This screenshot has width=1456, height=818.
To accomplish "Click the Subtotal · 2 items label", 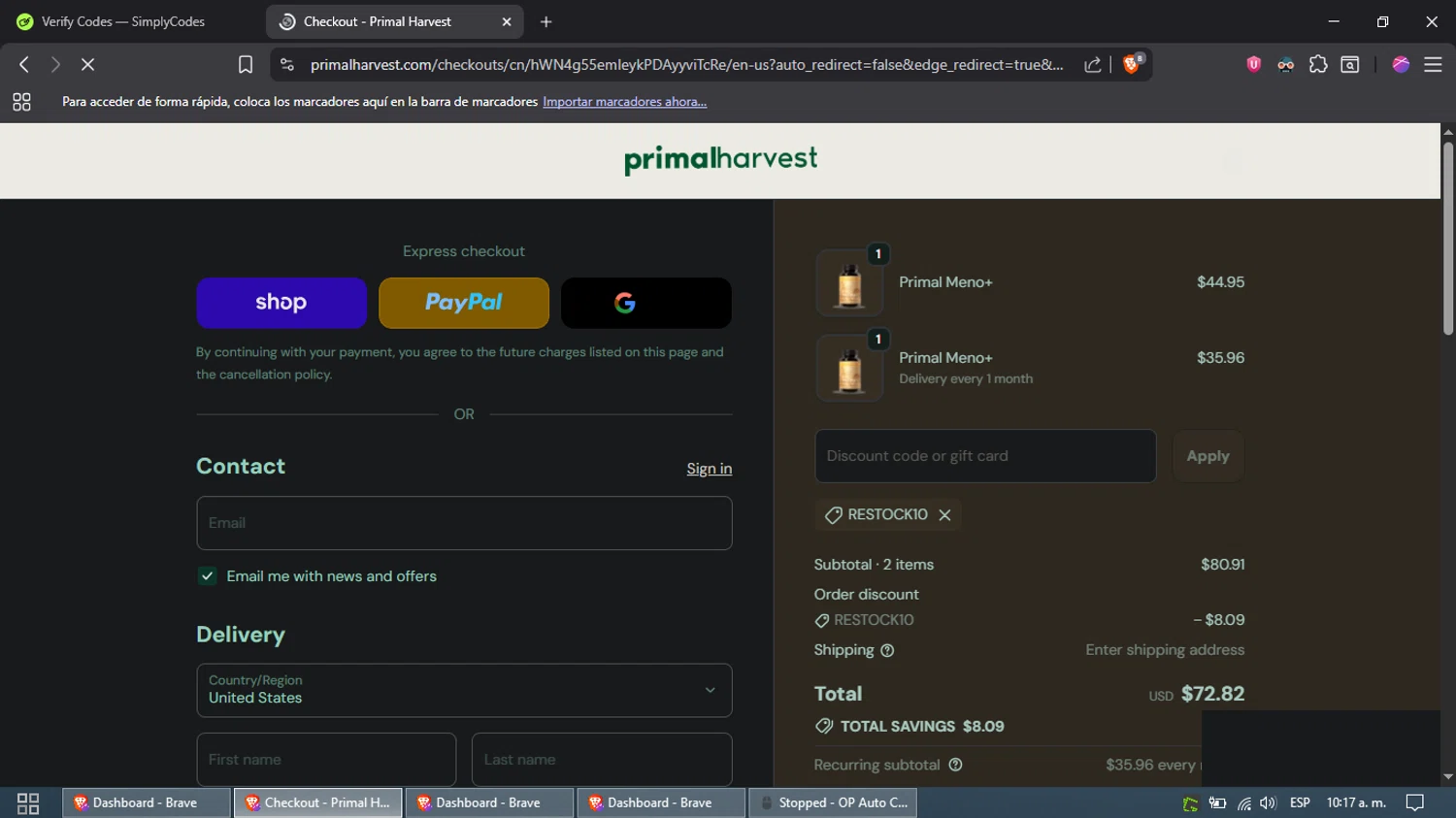I will click(874, 565).
